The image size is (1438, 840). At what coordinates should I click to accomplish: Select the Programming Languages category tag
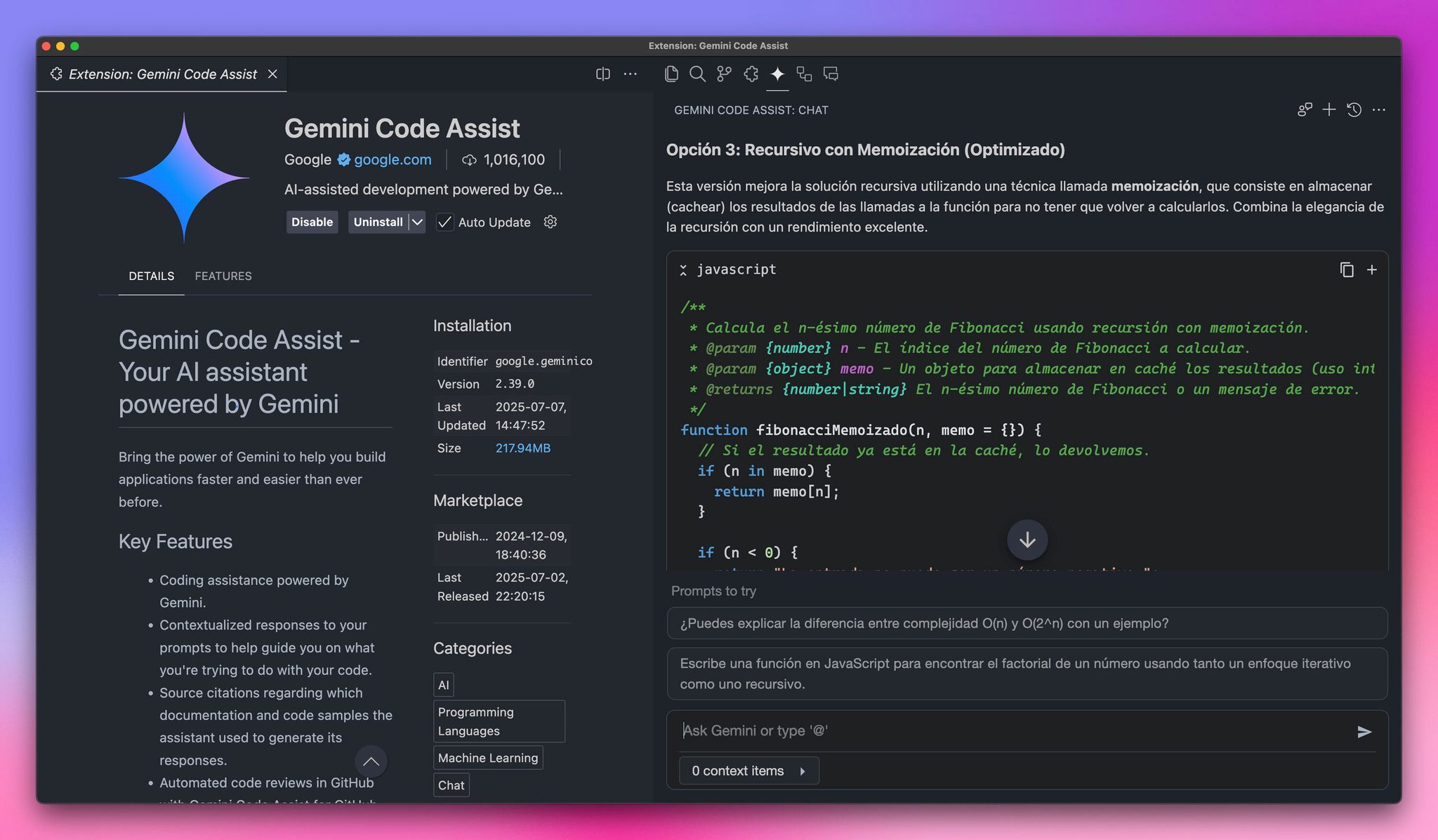tap(499, 721)
